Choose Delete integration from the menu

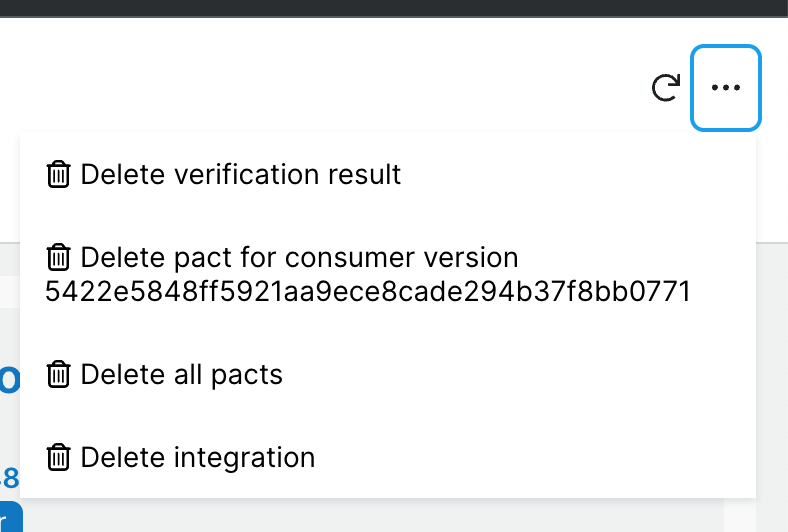pyautogui.click(x=197, y=458)
